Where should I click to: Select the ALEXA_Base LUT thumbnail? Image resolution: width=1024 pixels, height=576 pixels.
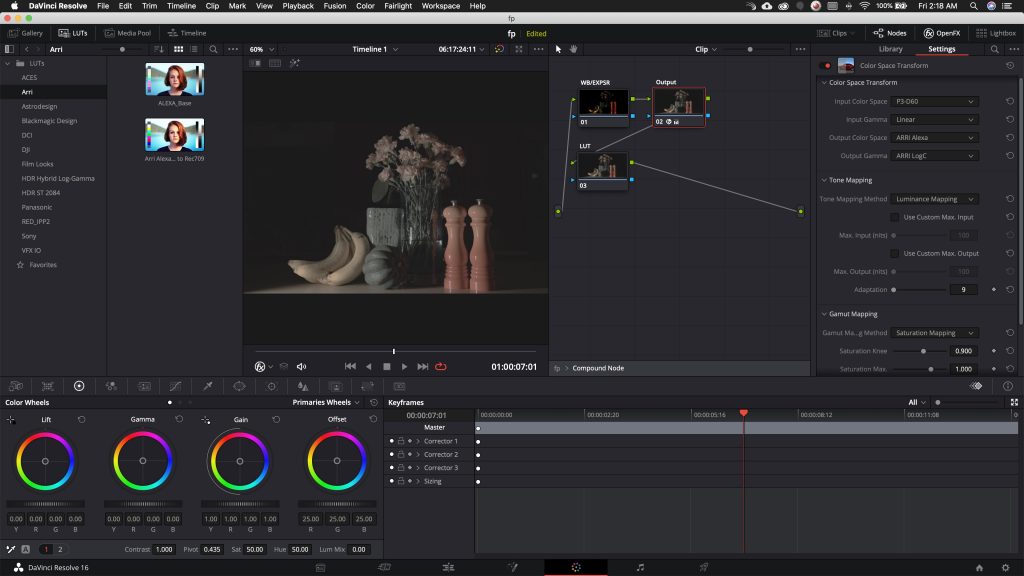[174, 80]
